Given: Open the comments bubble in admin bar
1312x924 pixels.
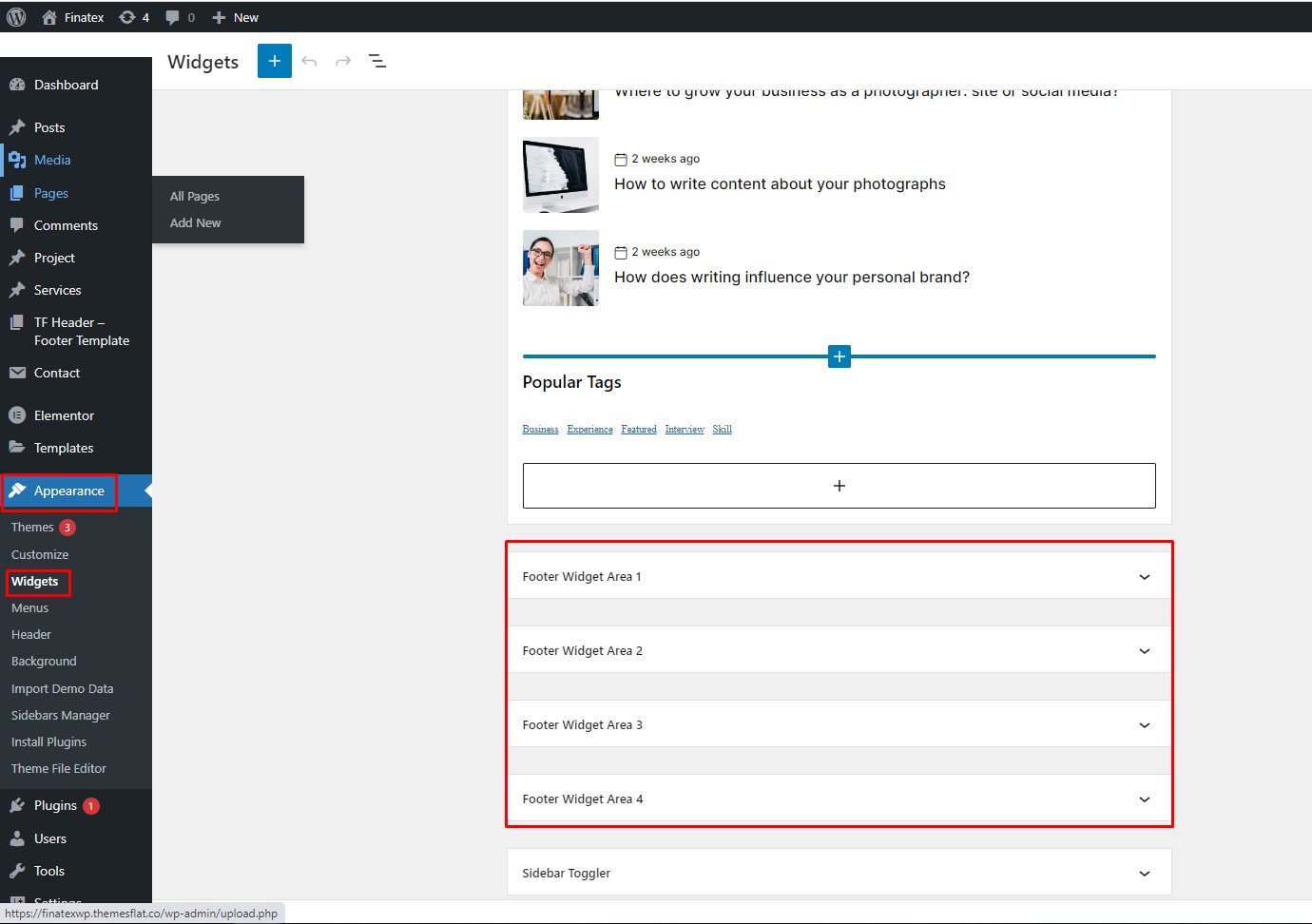Looking at the screenshot, I should click(x=180, y=17).
